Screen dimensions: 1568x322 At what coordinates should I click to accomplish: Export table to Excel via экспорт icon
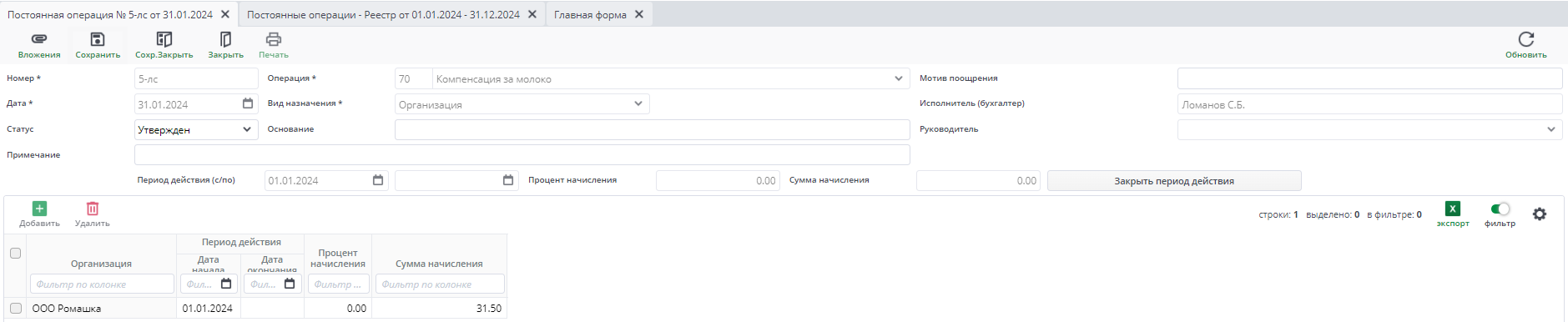(x=1453, y=209)
